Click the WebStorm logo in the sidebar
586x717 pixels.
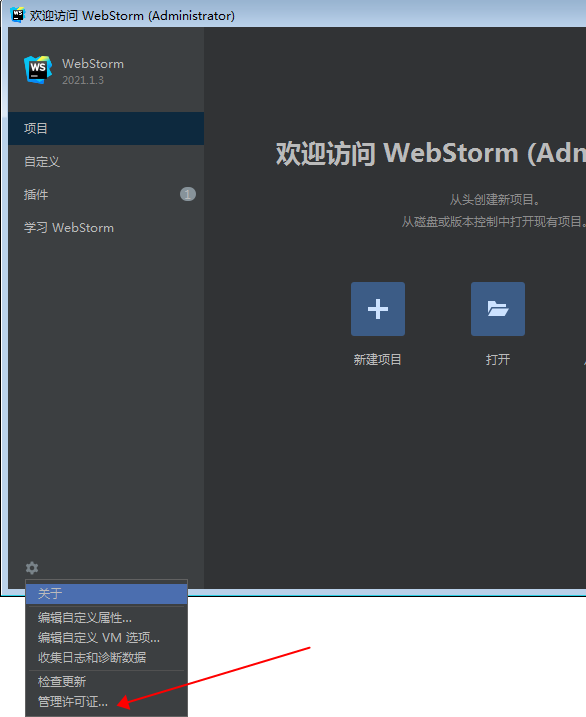coord(38,70)
